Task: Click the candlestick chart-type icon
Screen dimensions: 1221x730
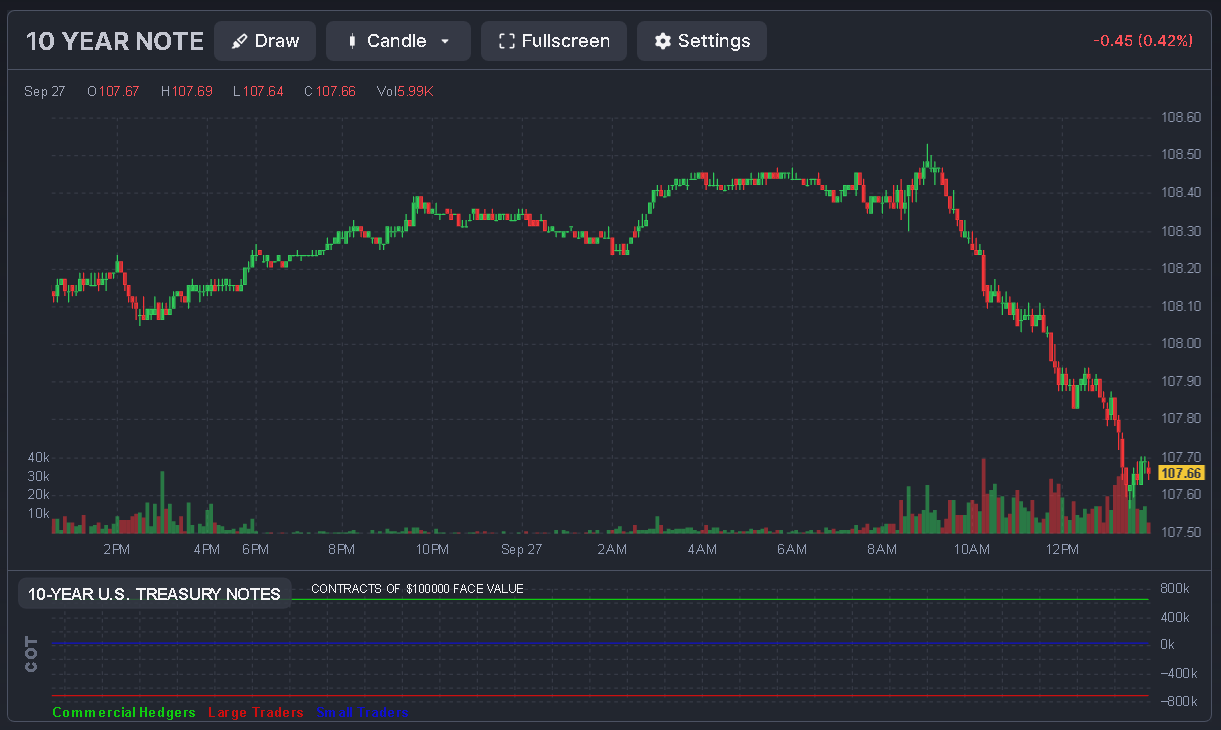Action: (x=352, y=41)
